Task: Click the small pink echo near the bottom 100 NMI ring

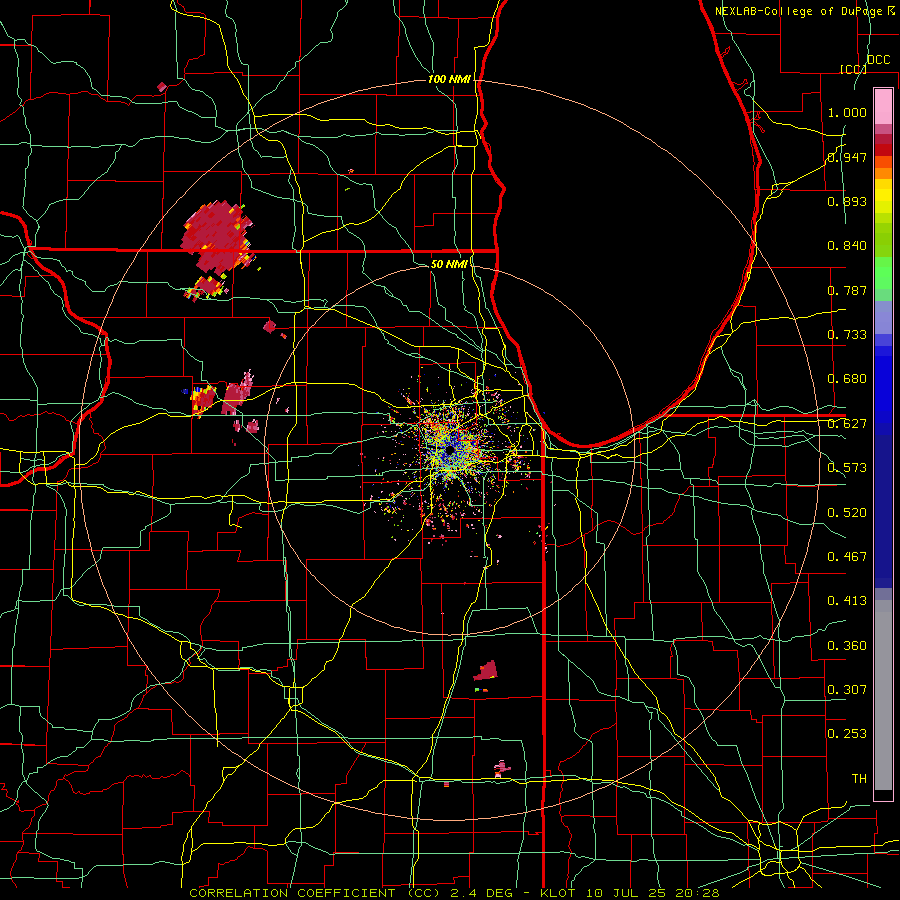Action: click(x=501, y=769)
